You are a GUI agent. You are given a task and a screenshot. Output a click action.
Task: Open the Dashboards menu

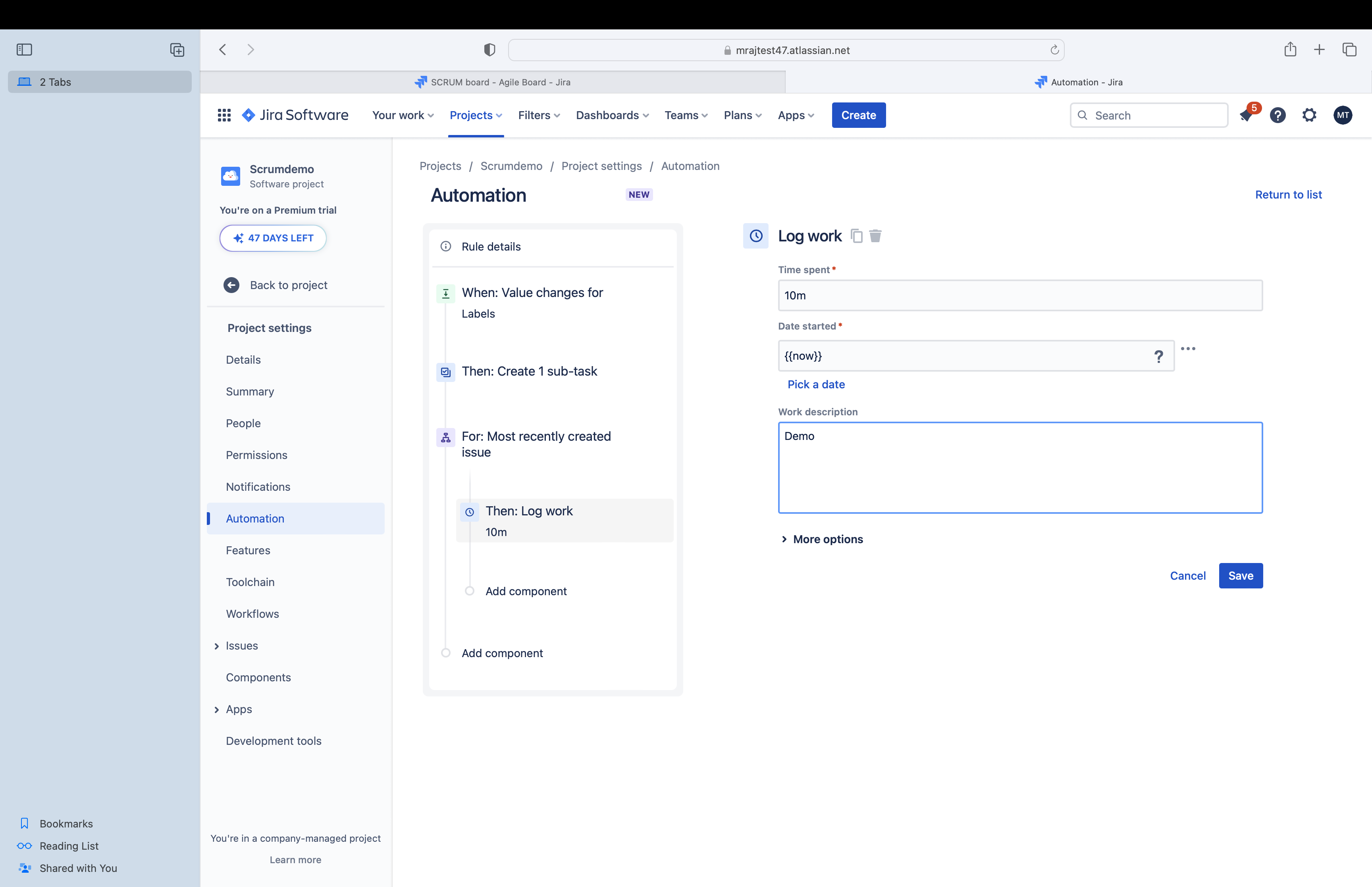coord(611,115)
